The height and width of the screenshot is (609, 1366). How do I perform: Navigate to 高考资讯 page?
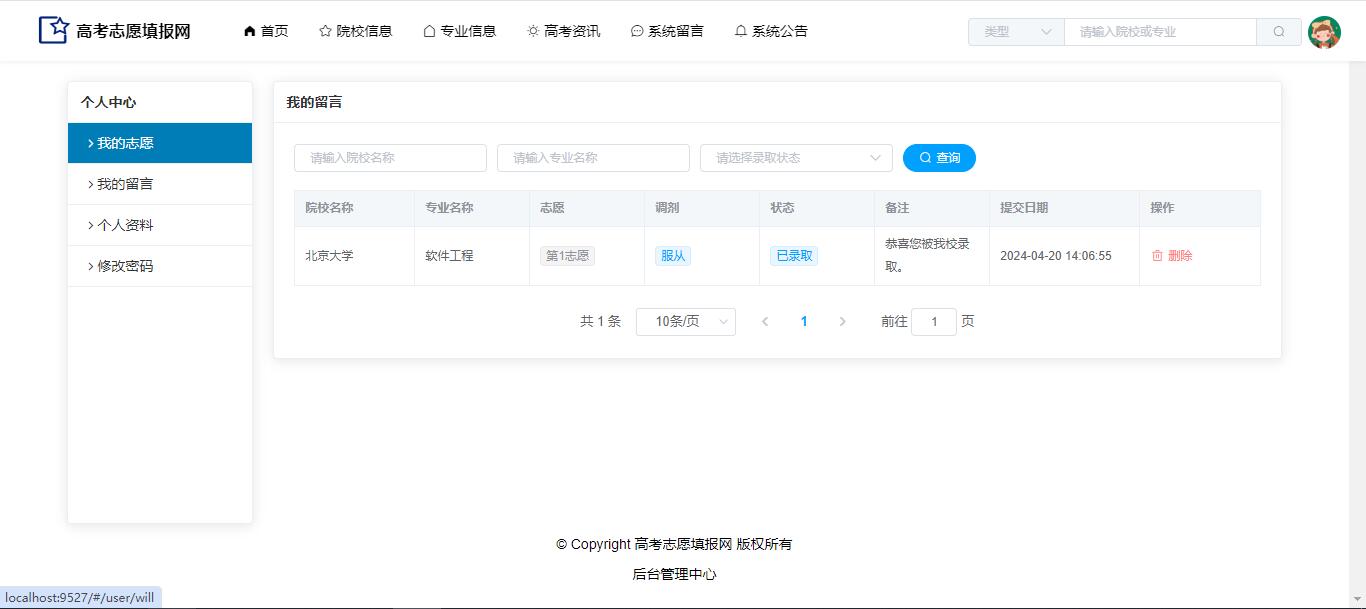click(x=564, y=31)
